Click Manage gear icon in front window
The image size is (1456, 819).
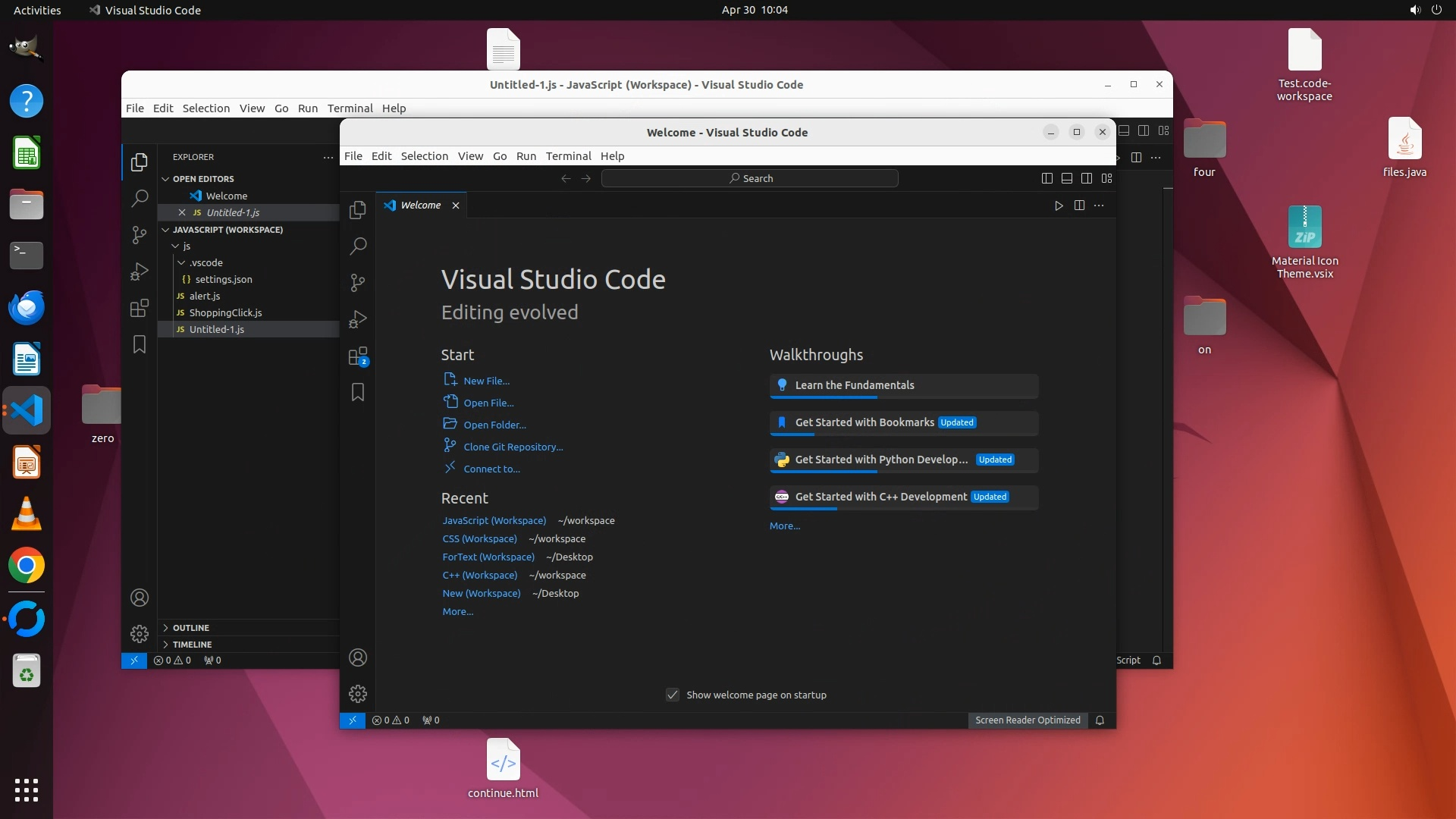tap(358, 694)
